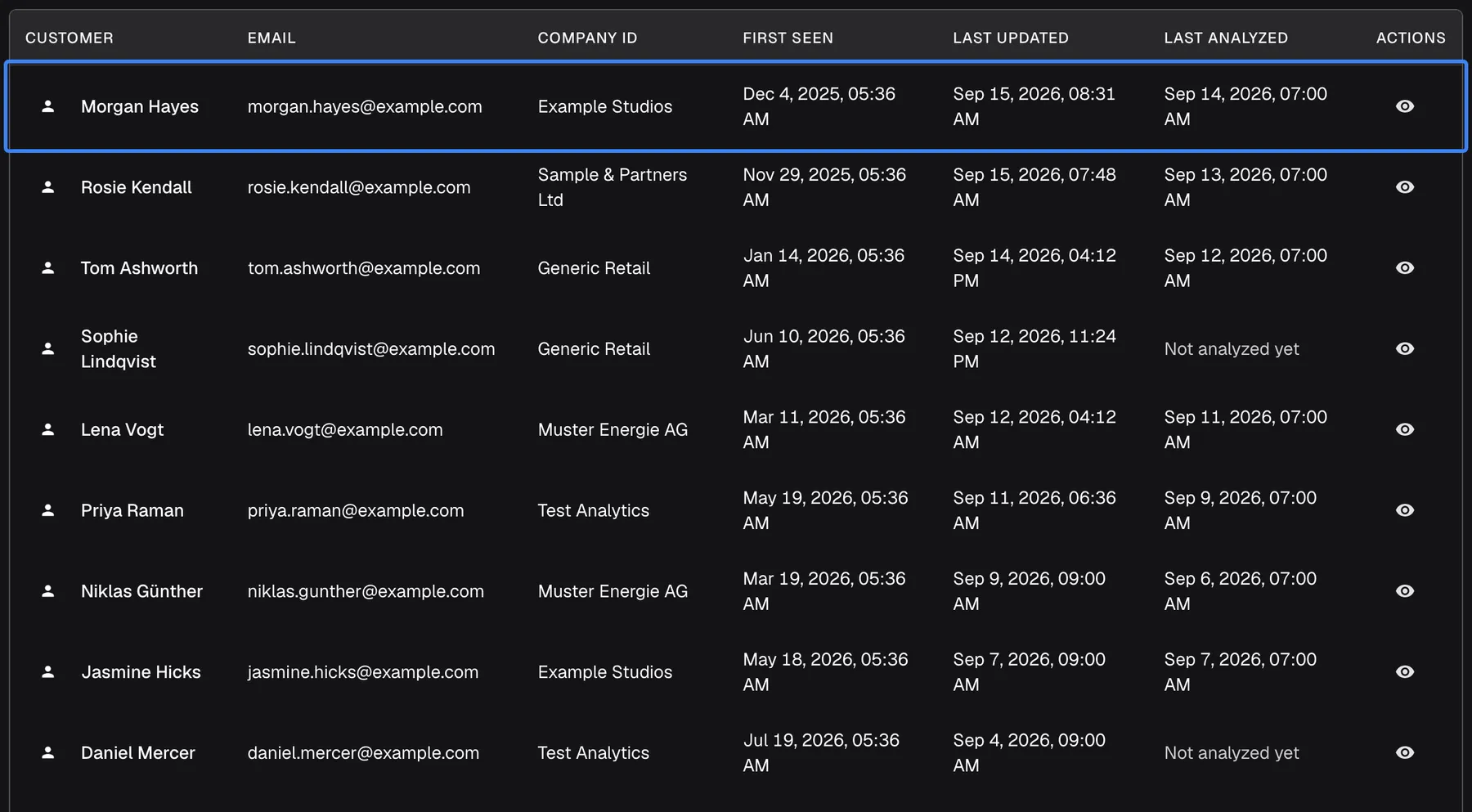The height and width of the screenshot is (812, 1472).
Task: Select first seen Dec 4, 2025, 05:36 AM
Action: click(x=819, y=106)
